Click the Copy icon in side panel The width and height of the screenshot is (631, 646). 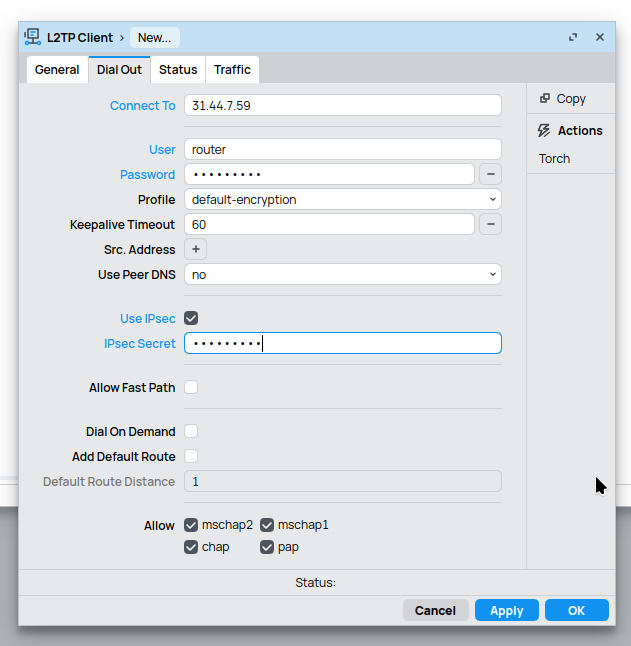point(545,99)
